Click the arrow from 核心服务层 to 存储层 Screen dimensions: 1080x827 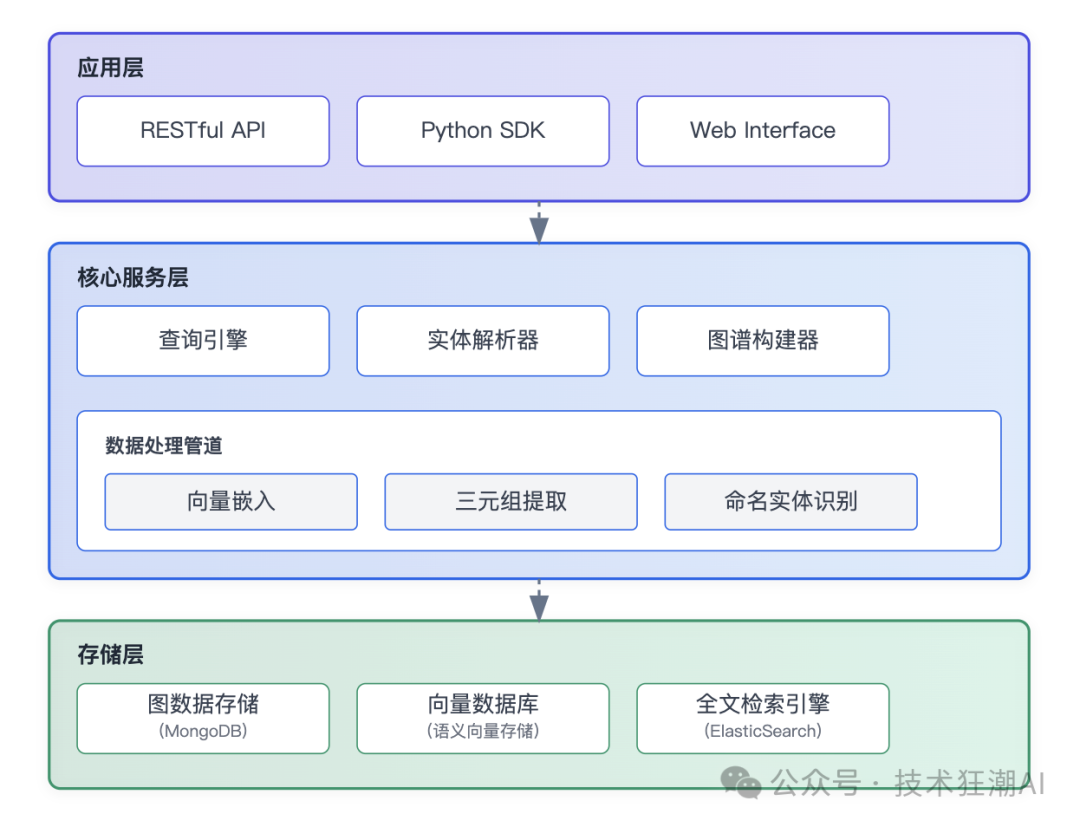539,600
